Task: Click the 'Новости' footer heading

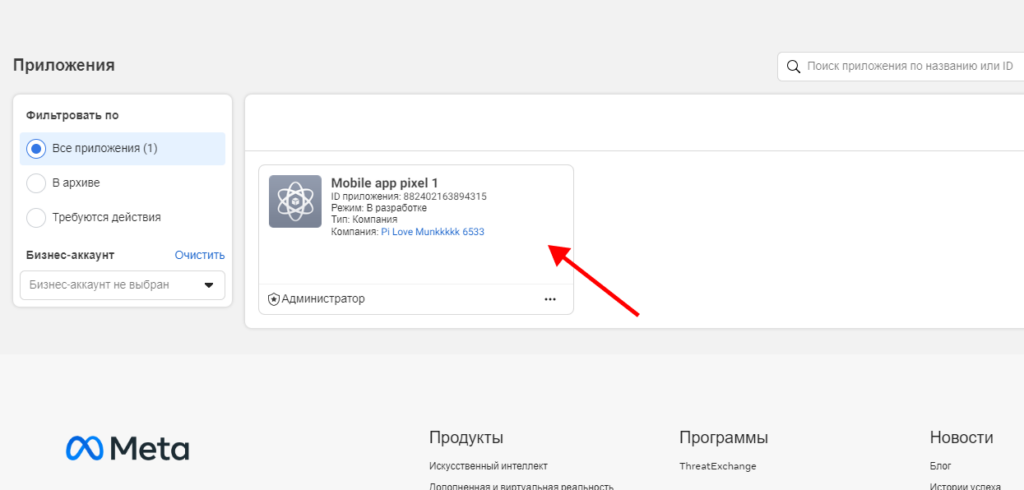Action: 961,438
